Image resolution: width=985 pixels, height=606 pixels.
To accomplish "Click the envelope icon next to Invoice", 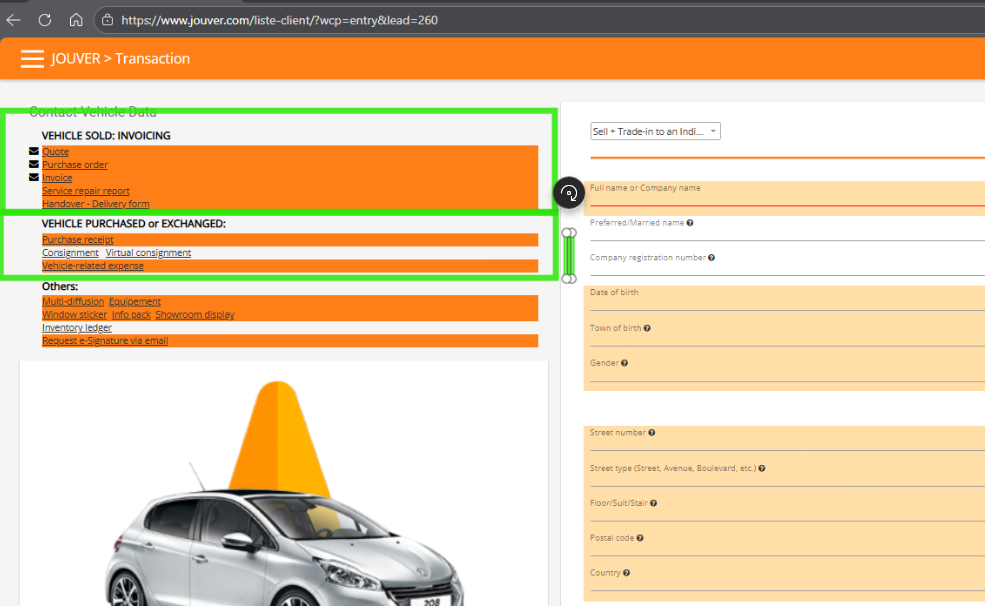I will (x=34, y=178).
